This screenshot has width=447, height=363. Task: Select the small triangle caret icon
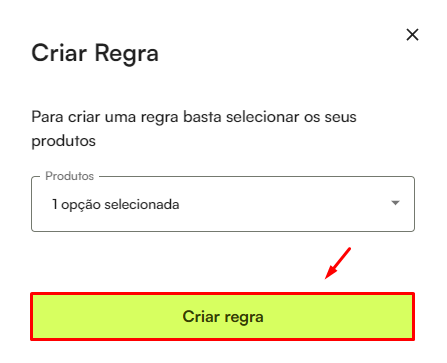(395, 203)
